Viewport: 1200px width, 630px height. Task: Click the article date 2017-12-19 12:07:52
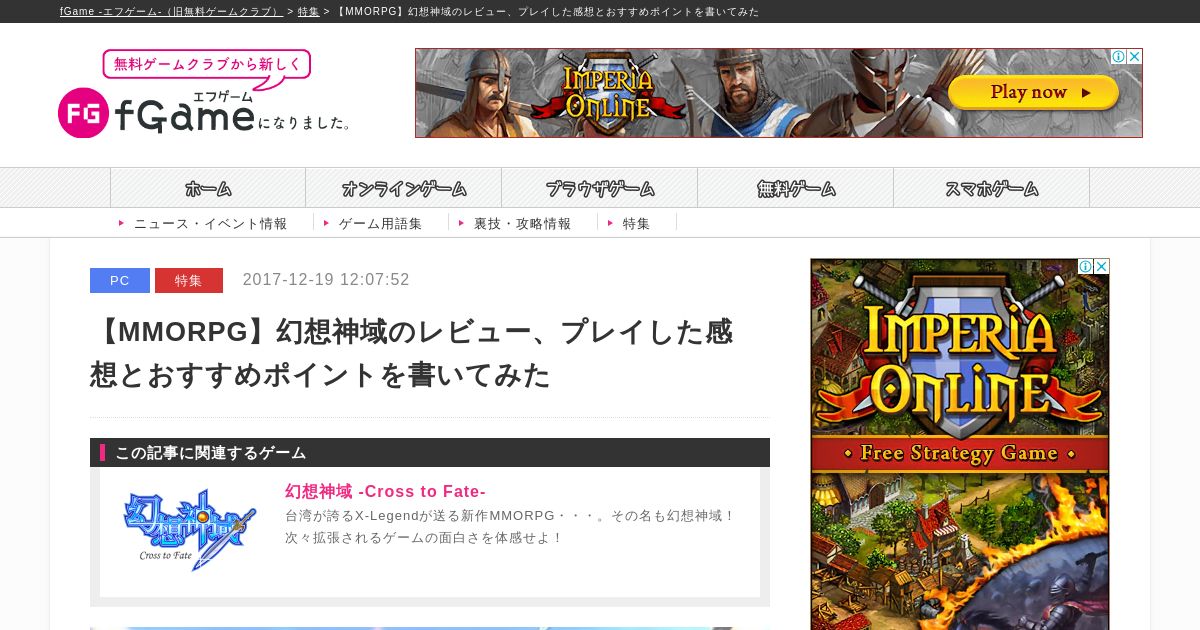point(326,280)
